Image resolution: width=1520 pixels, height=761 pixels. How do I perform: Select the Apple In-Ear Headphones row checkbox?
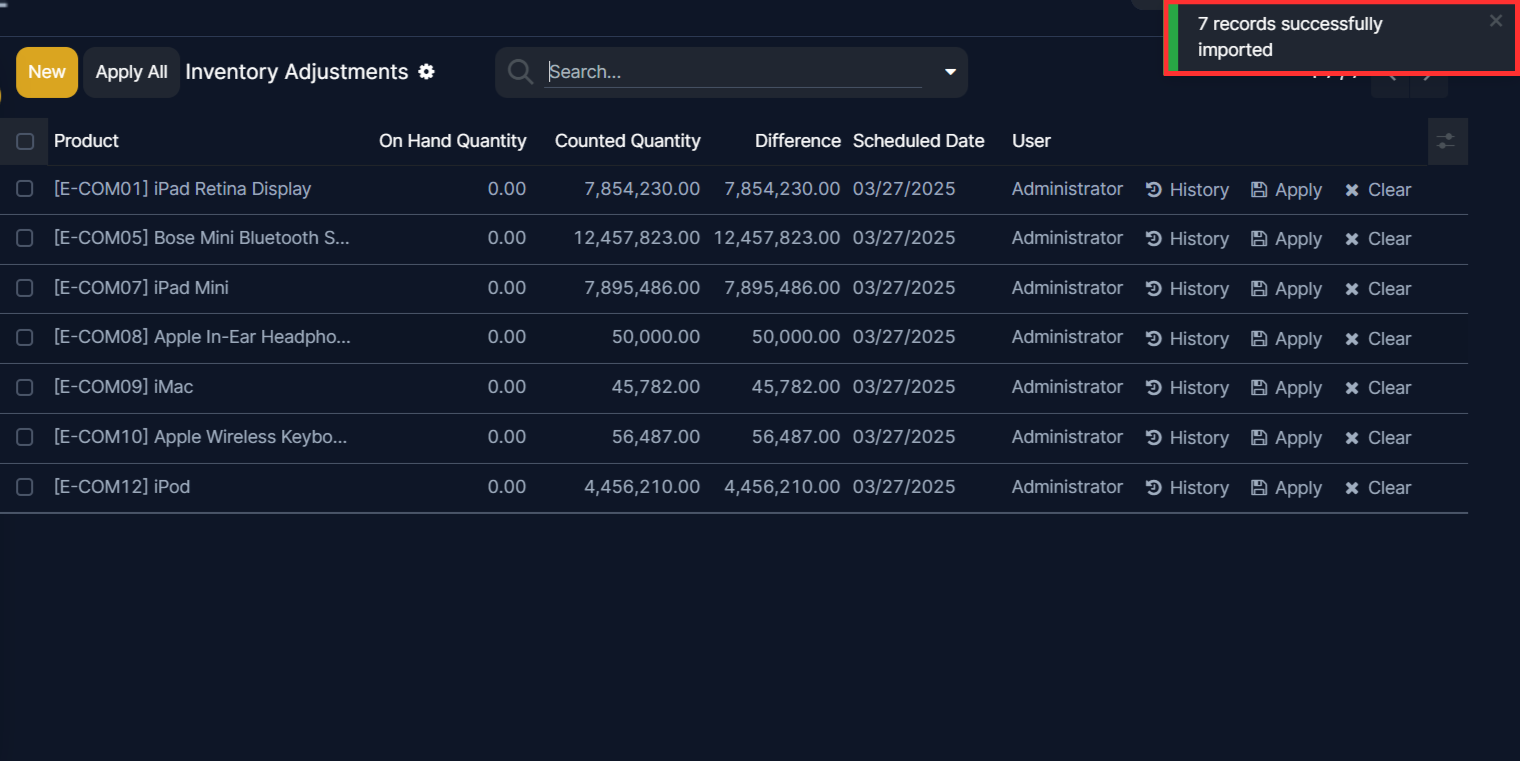coord(25,337)
